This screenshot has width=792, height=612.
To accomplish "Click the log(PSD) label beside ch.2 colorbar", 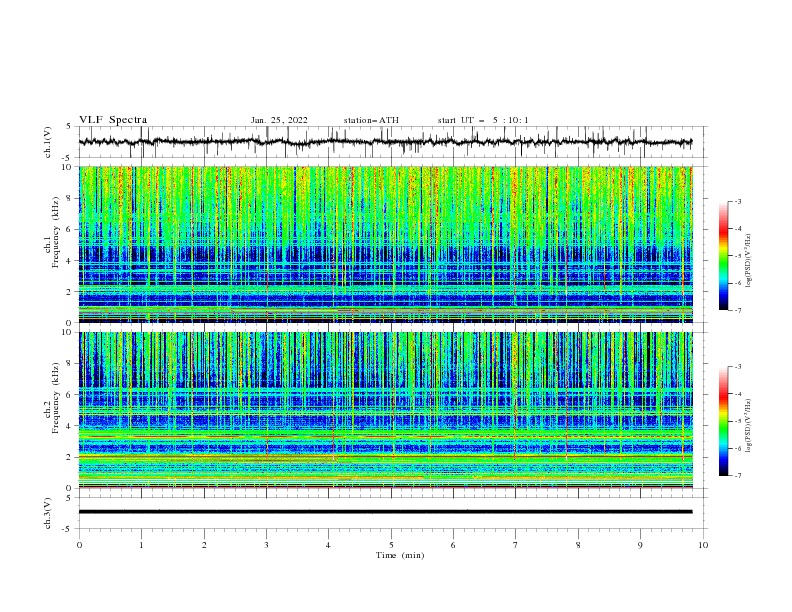I will coord(749,425).
